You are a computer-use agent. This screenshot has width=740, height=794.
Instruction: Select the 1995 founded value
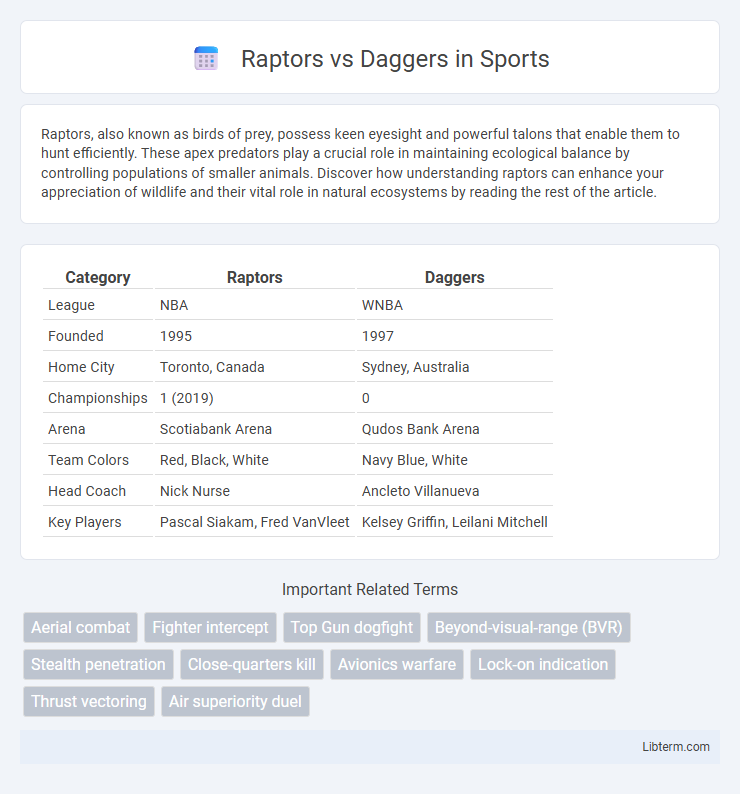pyautogui.click(x=255, y=336)
